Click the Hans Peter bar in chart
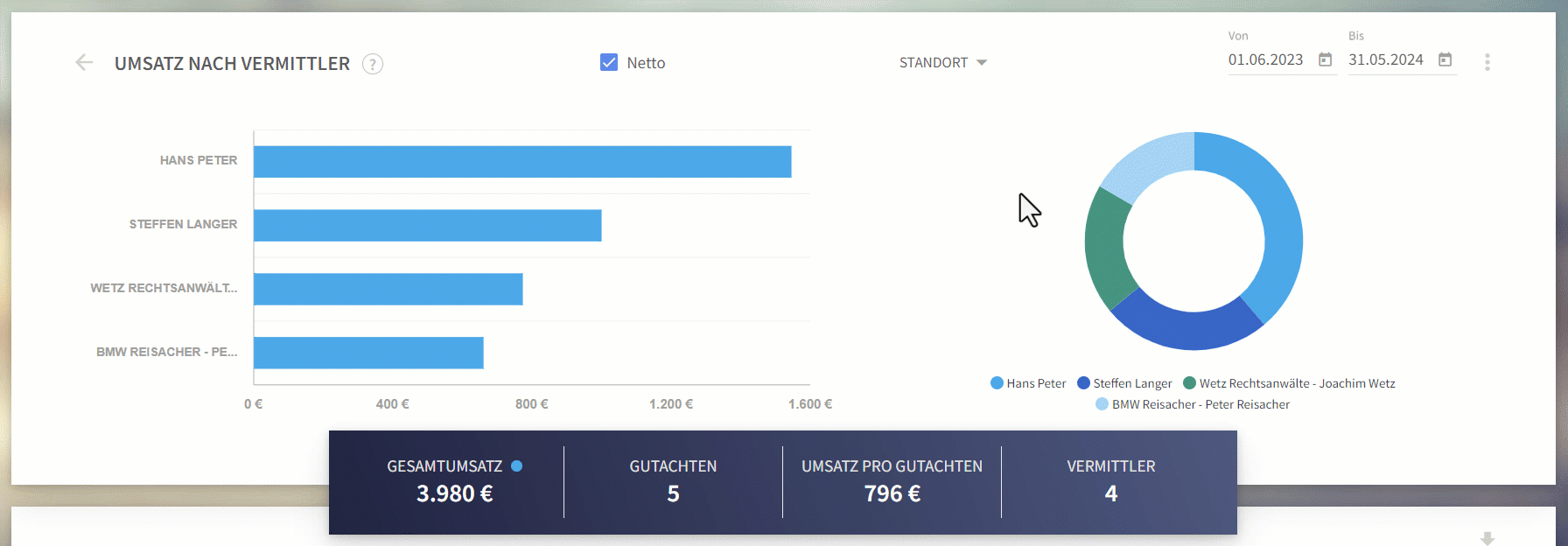Screen dimensions: 1568x546 point(522,162)
